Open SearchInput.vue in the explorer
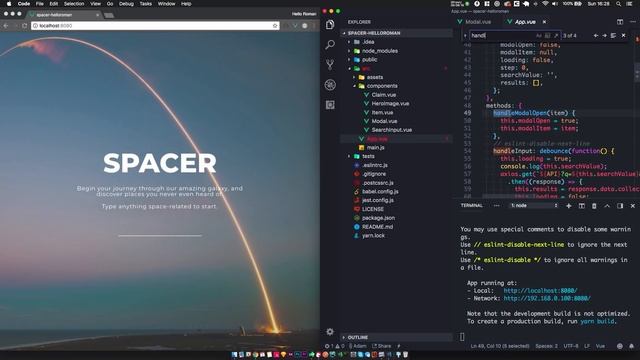Viewport: 640px width, 360px height. tap(391, 130)
